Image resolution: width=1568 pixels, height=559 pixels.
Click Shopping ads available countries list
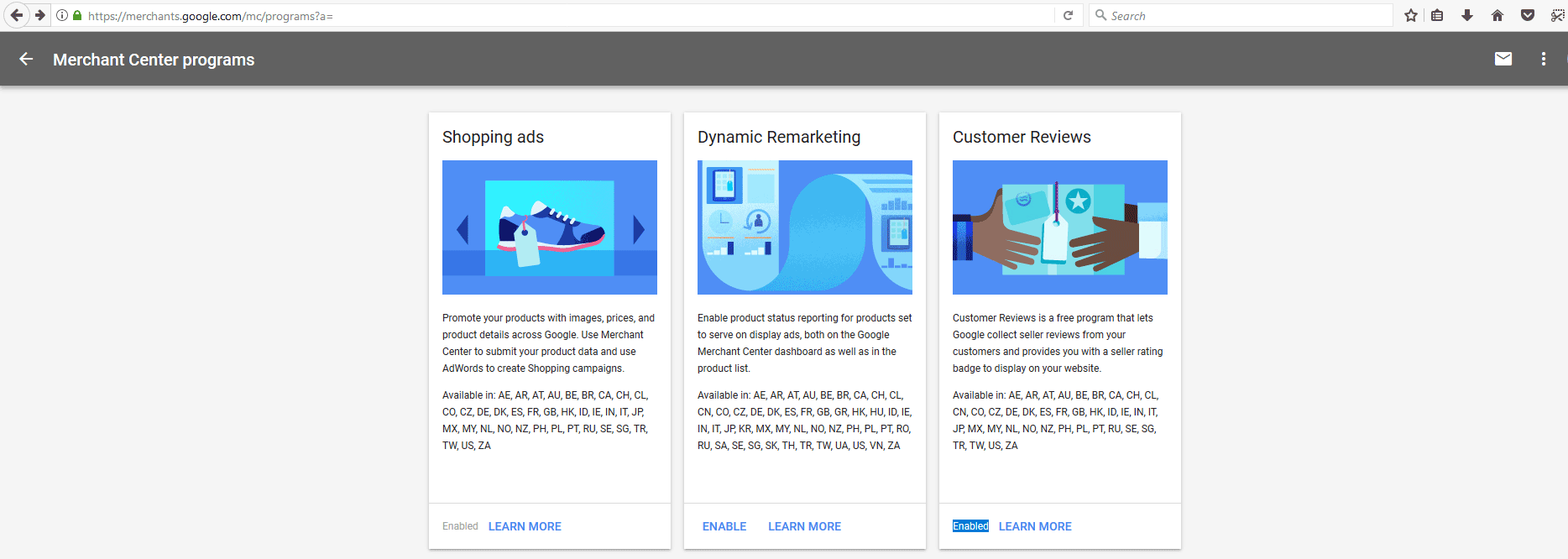pos(546,421)
